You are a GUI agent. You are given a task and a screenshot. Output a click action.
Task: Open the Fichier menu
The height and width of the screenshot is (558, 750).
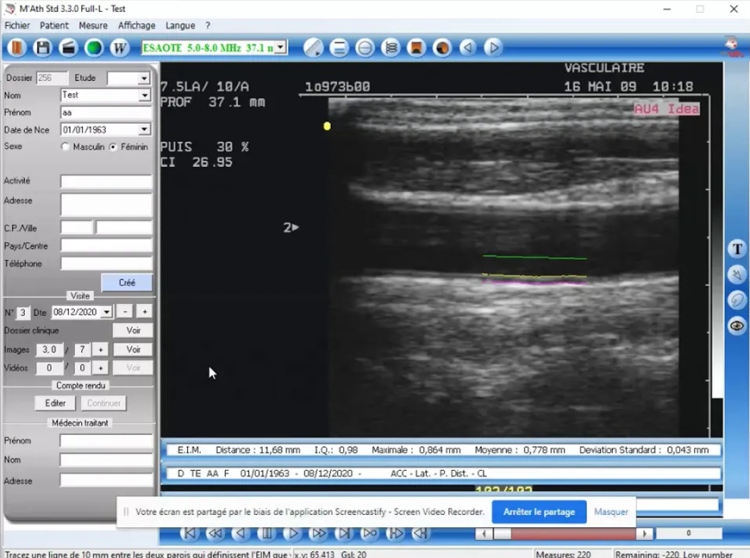pos(17,25)
